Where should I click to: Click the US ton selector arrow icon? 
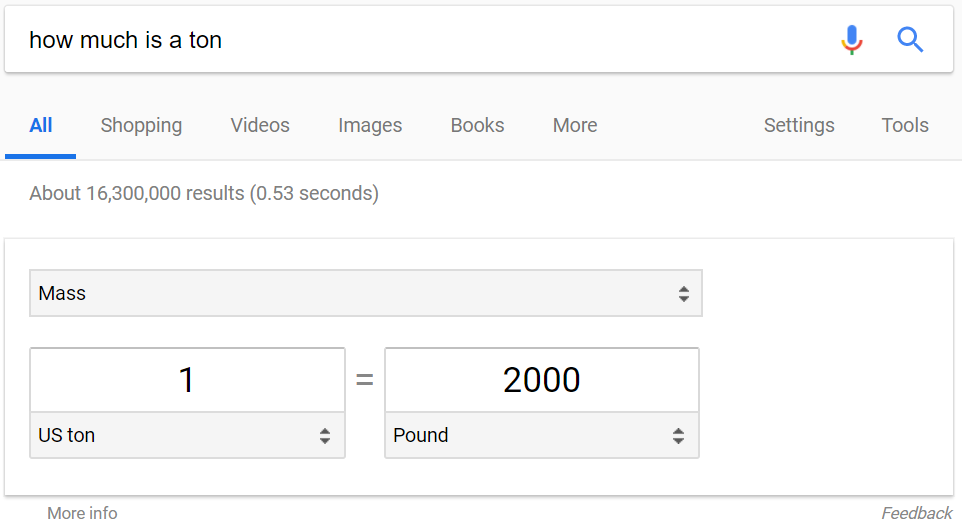325,436
